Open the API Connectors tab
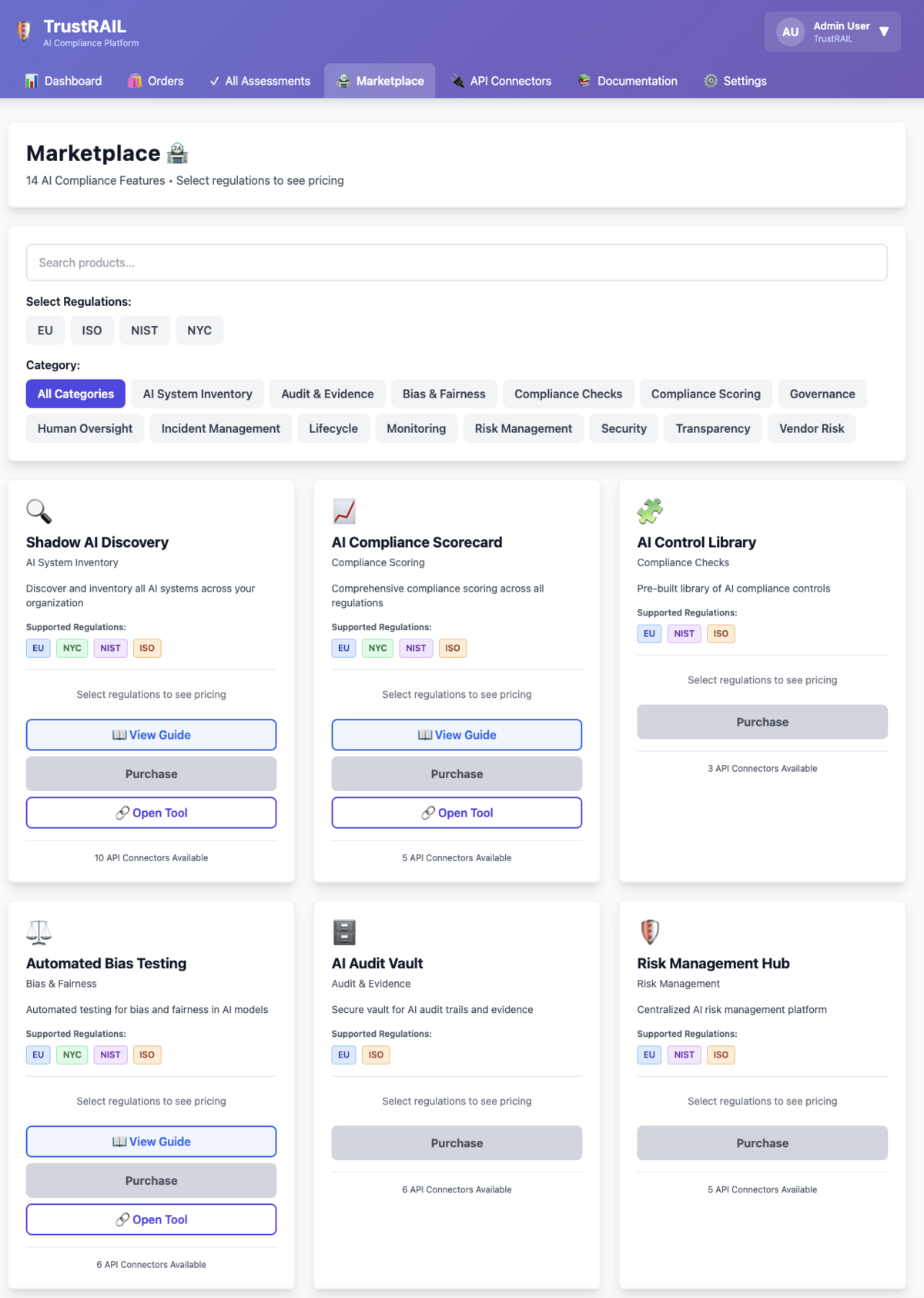 click(501, 81)
